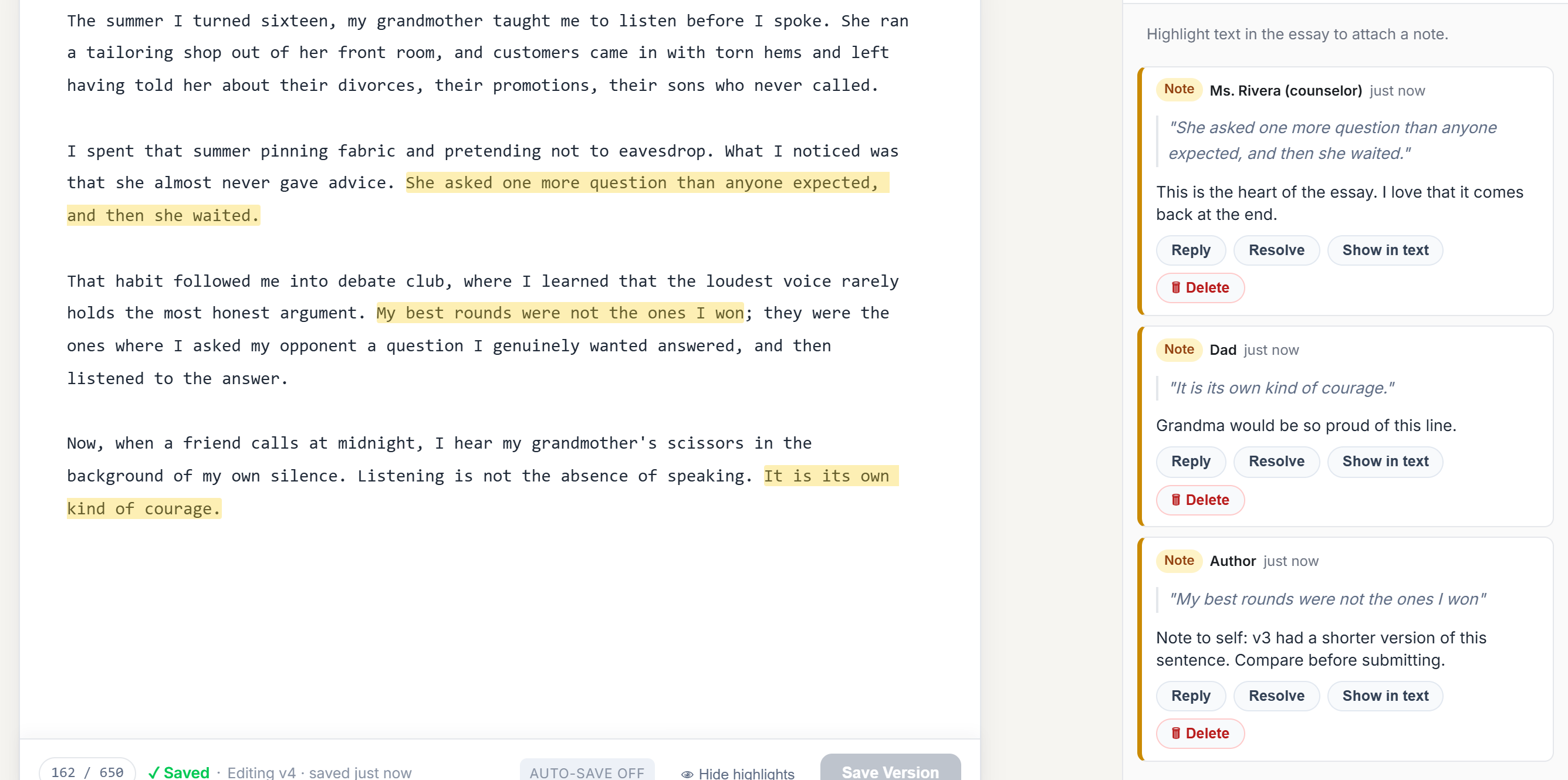Click the trash icon in Dad's Delete button
The height and width of the screenshot is (780, 1568).
coord(1176,500)
